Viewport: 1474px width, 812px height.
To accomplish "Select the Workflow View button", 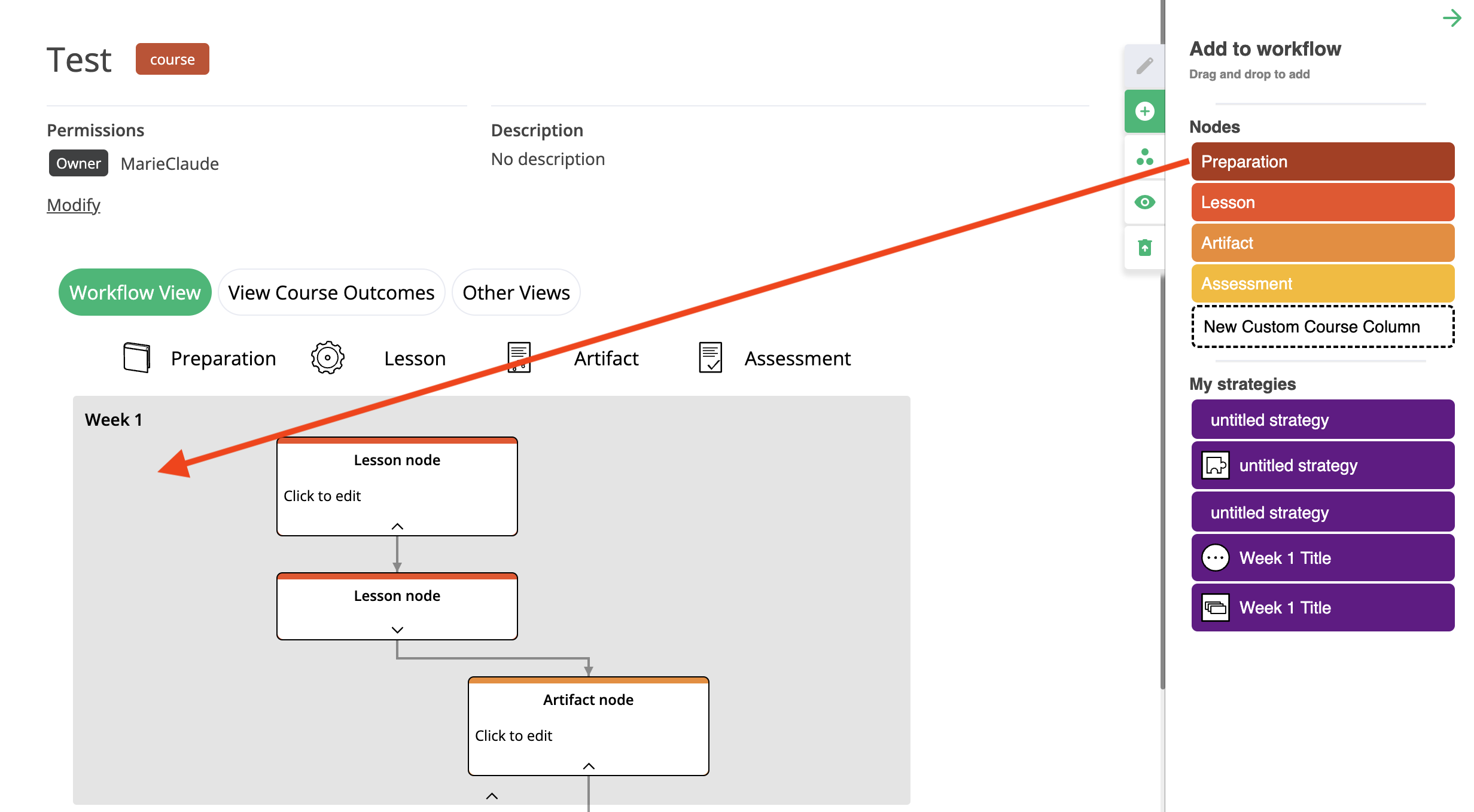I will click(x=135, y=292).
